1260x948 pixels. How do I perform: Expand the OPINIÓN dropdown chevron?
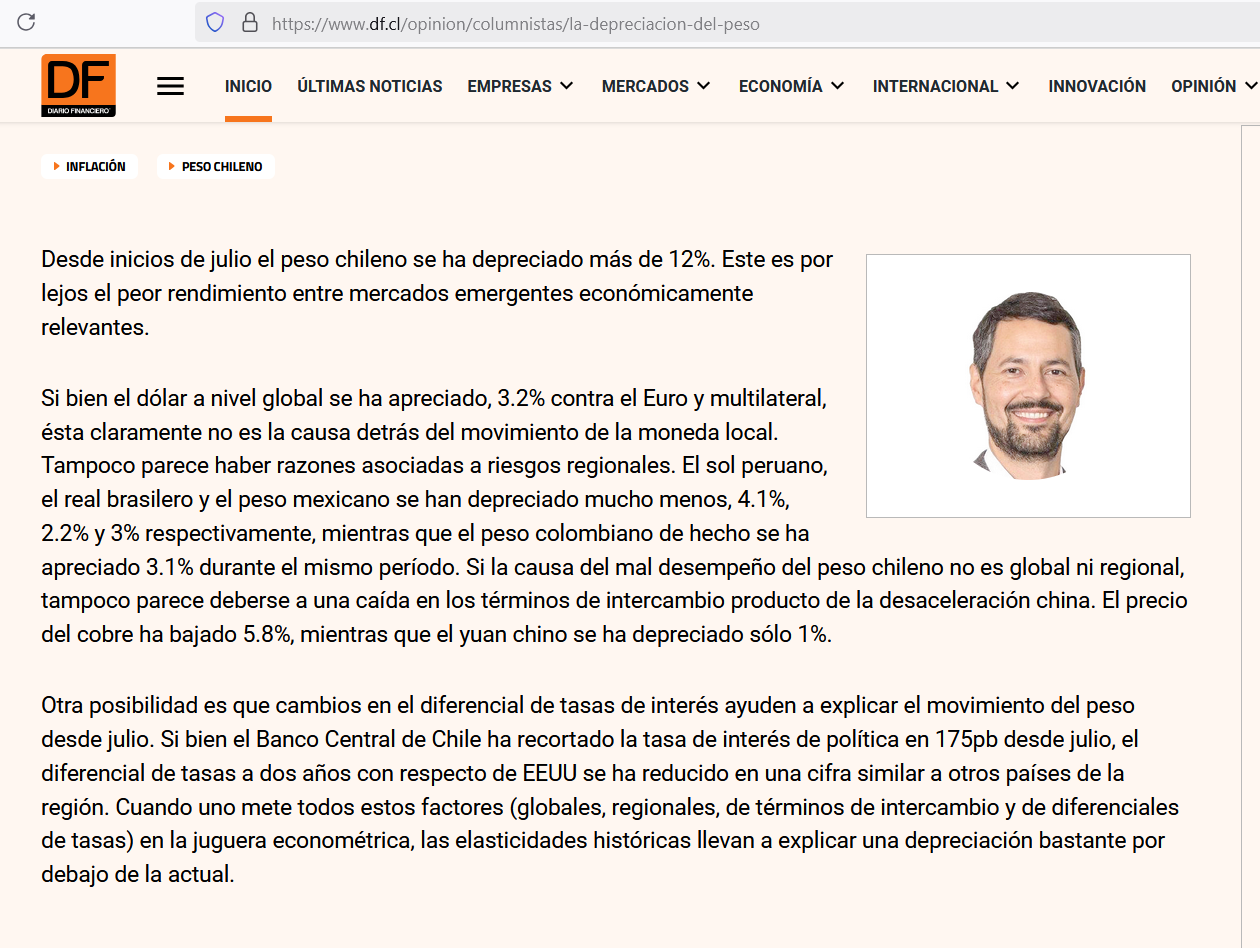1251,86
